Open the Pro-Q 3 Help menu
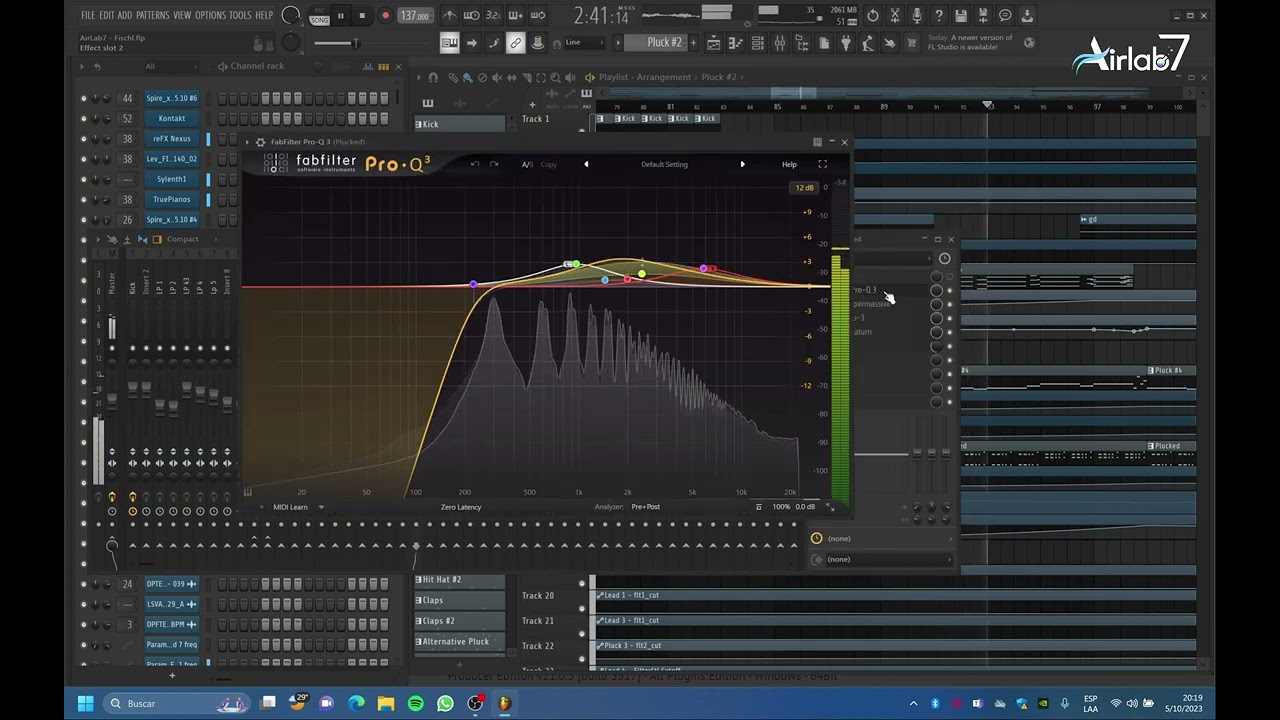The image size is (1280, 720). (789, 164)
